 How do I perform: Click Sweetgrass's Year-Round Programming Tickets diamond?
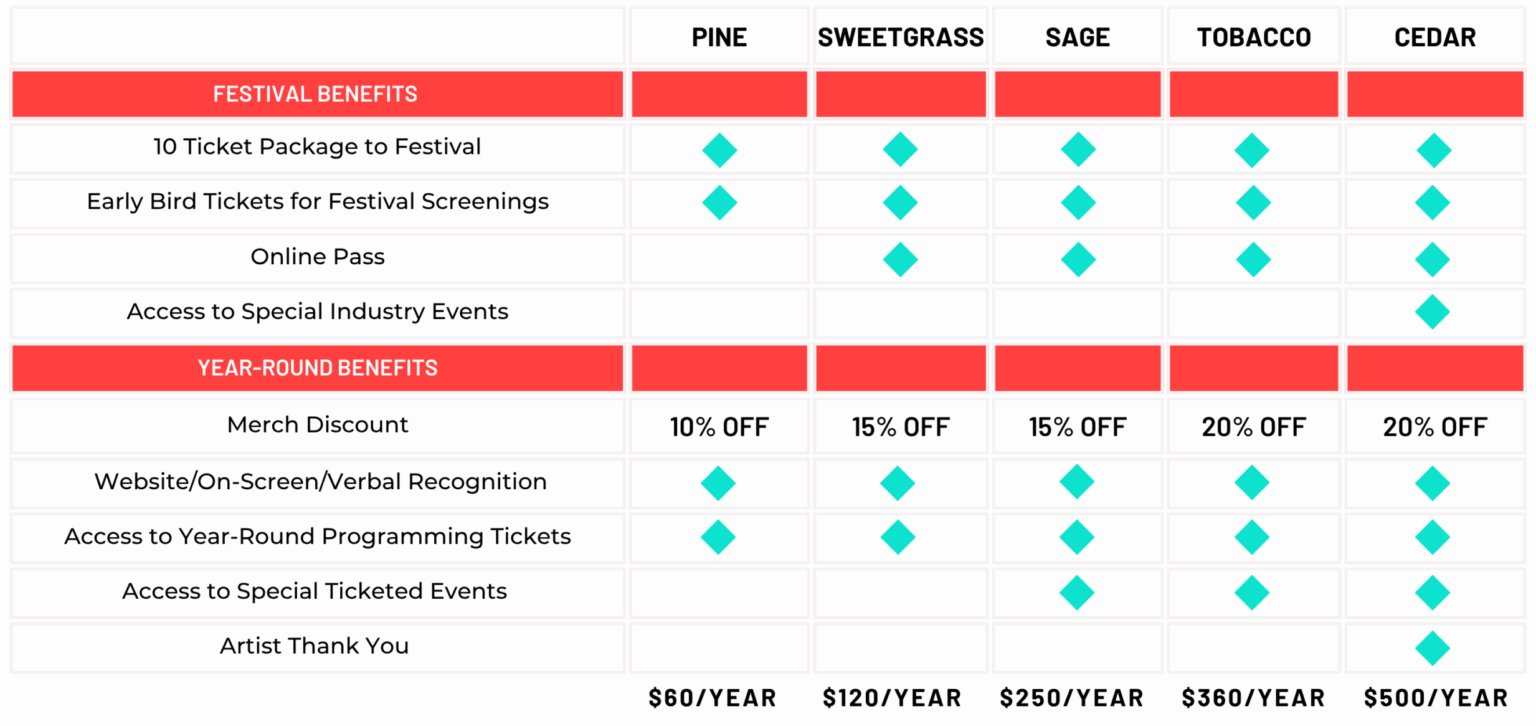pyautogui.click(x=897, y=537)
